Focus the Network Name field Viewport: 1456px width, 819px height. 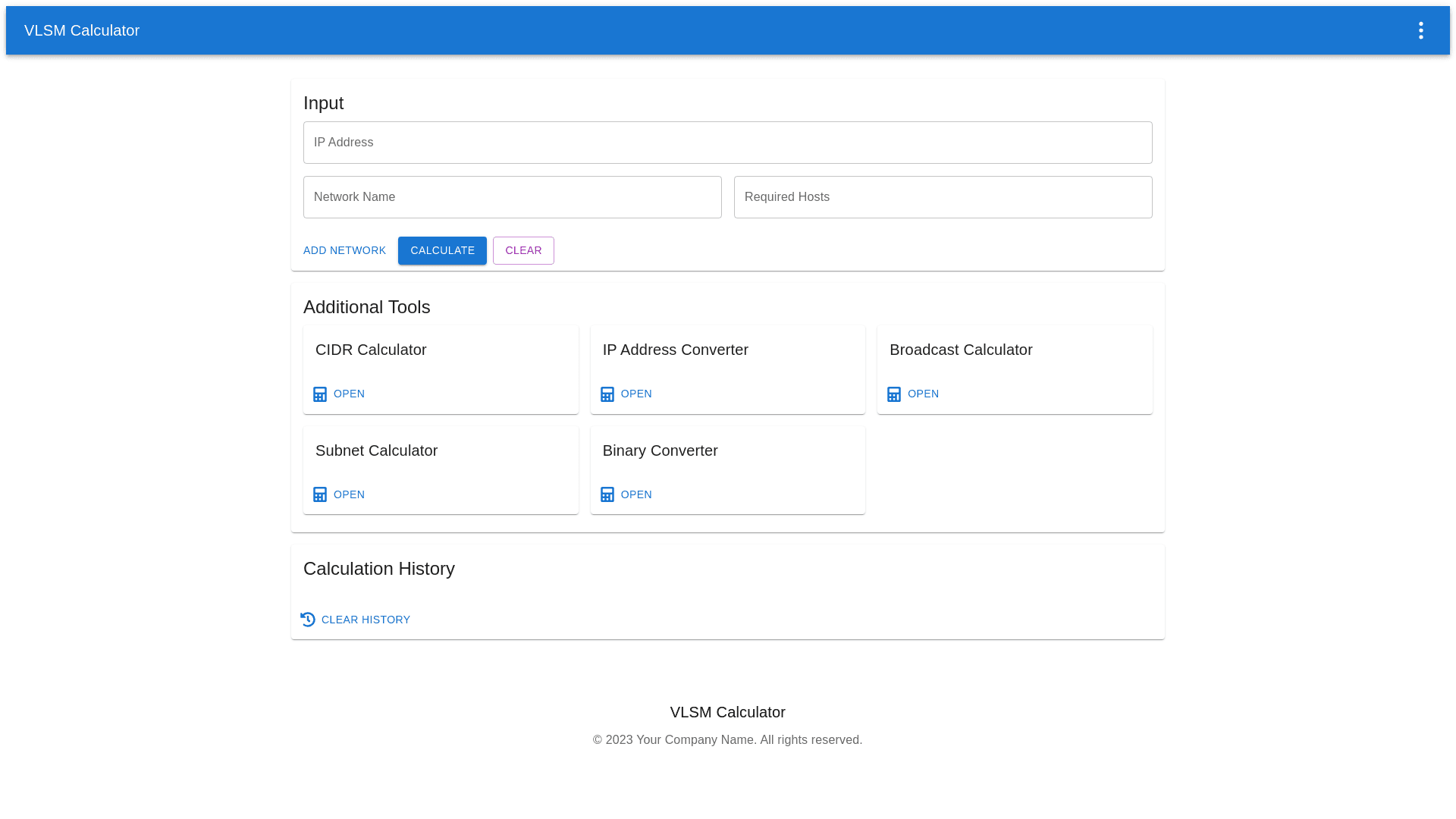[x=512, y=197]
